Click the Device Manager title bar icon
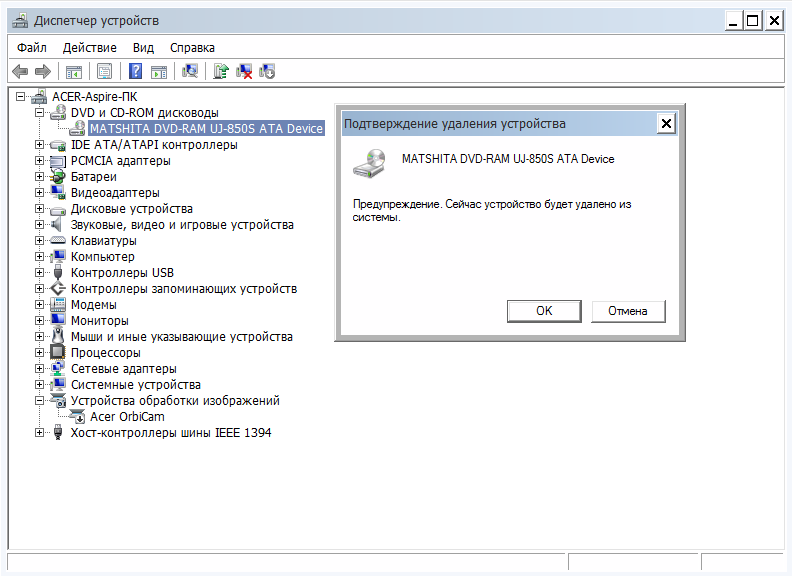This screenshot has width=792, height=576. pyautogui.click(x=20, y=21)
